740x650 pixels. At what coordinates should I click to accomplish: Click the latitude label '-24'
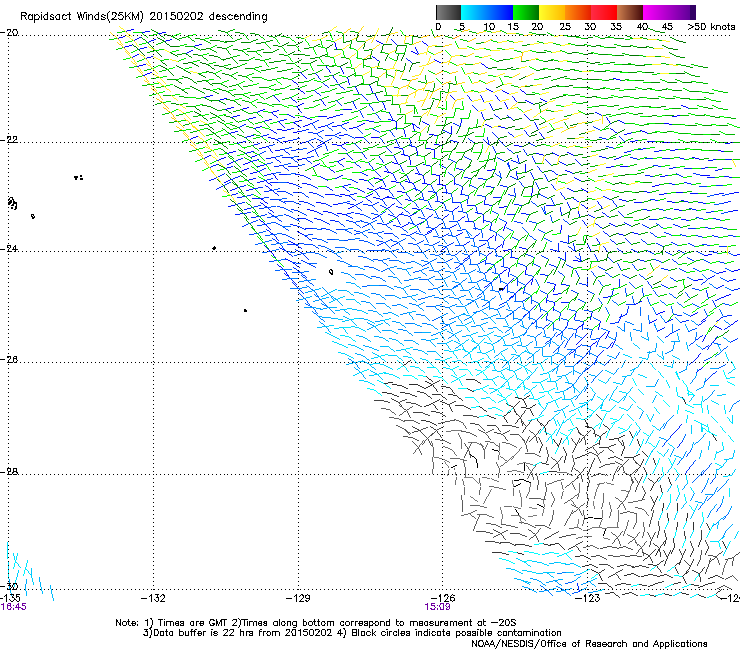9,248
